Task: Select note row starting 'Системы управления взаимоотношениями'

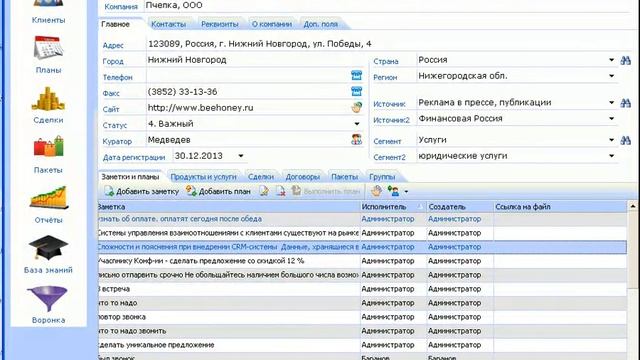Action: click(x=362, y=233)
